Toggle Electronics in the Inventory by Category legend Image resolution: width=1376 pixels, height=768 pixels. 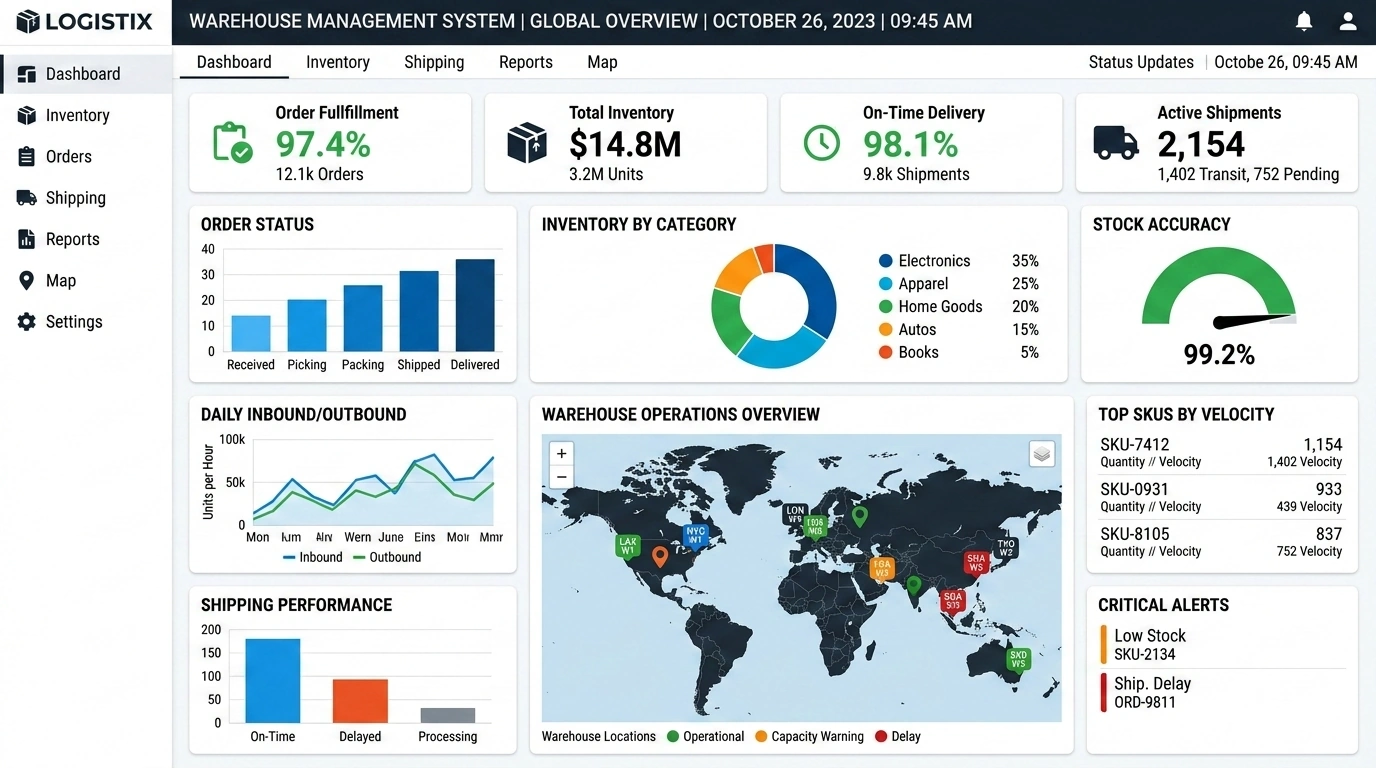(932, 260)
